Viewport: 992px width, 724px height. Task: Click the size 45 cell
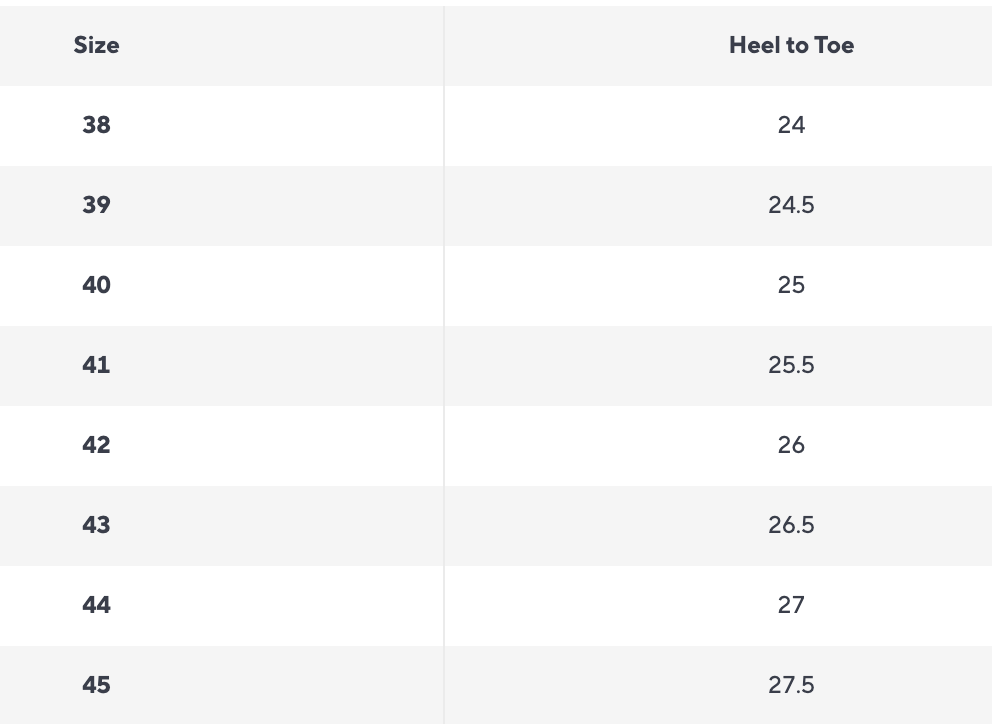click(96, 685)
